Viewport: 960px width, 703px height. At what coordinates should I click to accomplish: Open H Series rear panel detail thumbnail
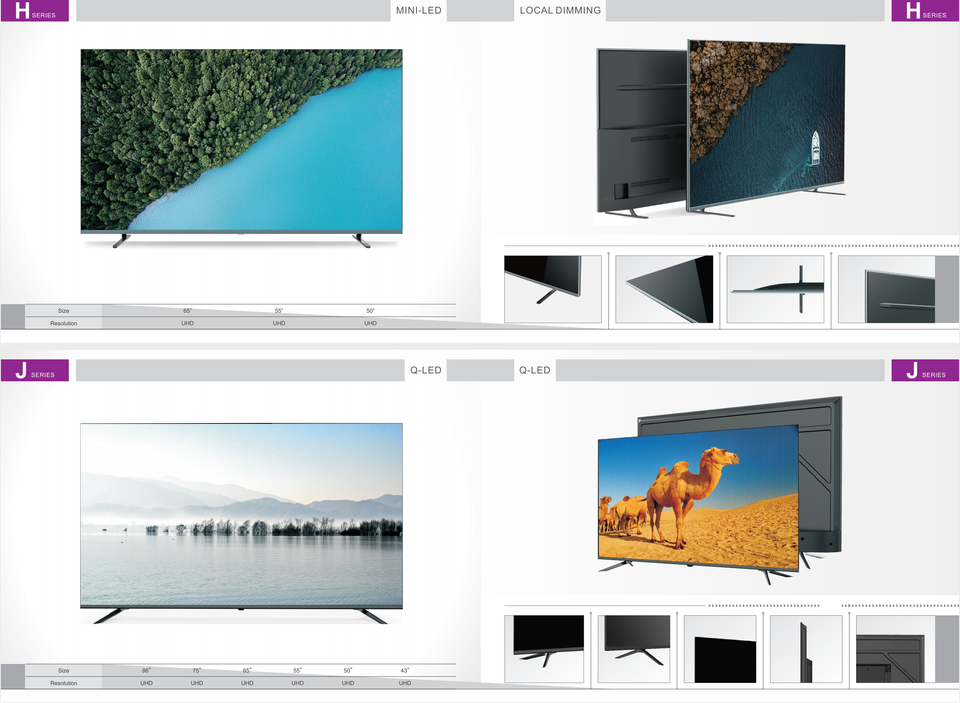887,289
